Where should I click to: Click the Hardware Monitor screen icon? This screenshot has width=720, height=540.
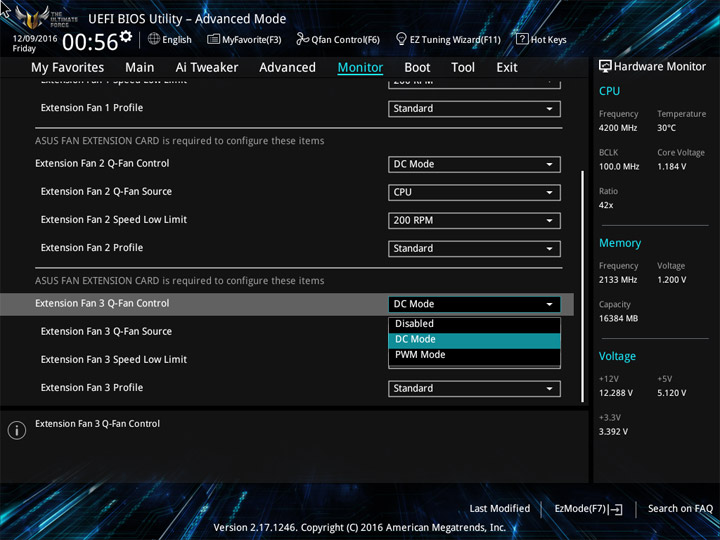click(605, 67)
